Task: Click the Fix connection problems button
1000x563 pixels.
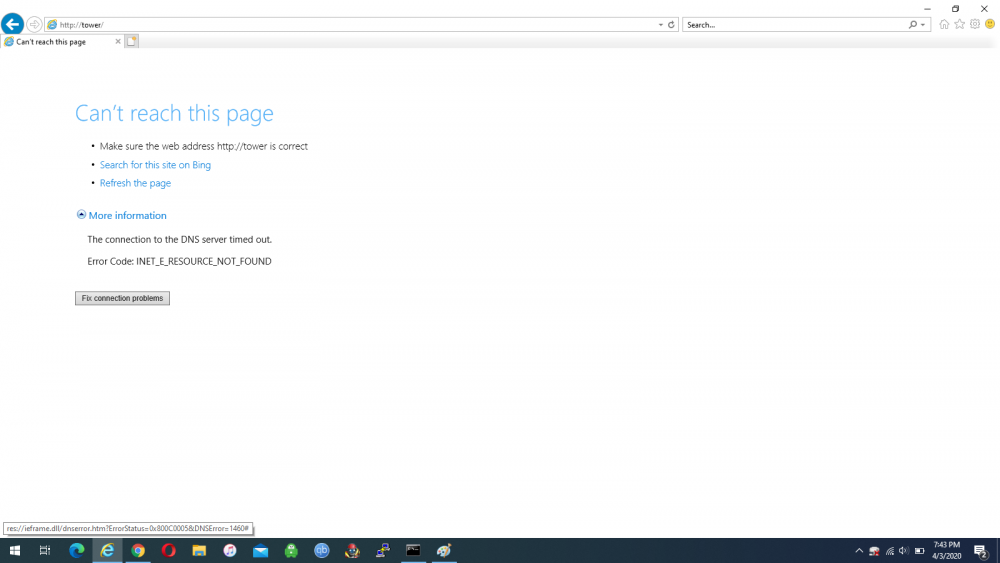Action: click(122, 298)
